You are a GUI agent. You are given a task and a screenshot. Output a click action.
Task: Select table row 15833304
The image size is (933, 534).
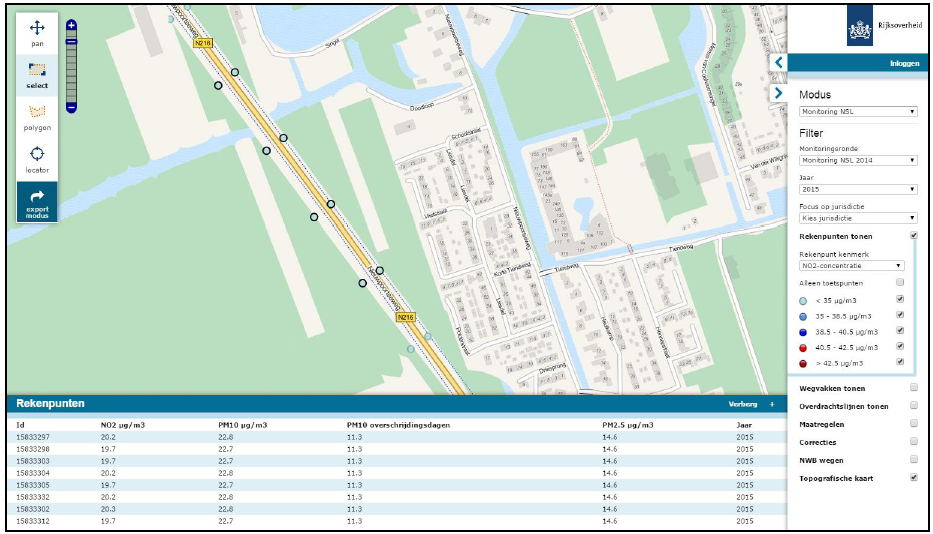pyautogui.click(x=396, y=473)
